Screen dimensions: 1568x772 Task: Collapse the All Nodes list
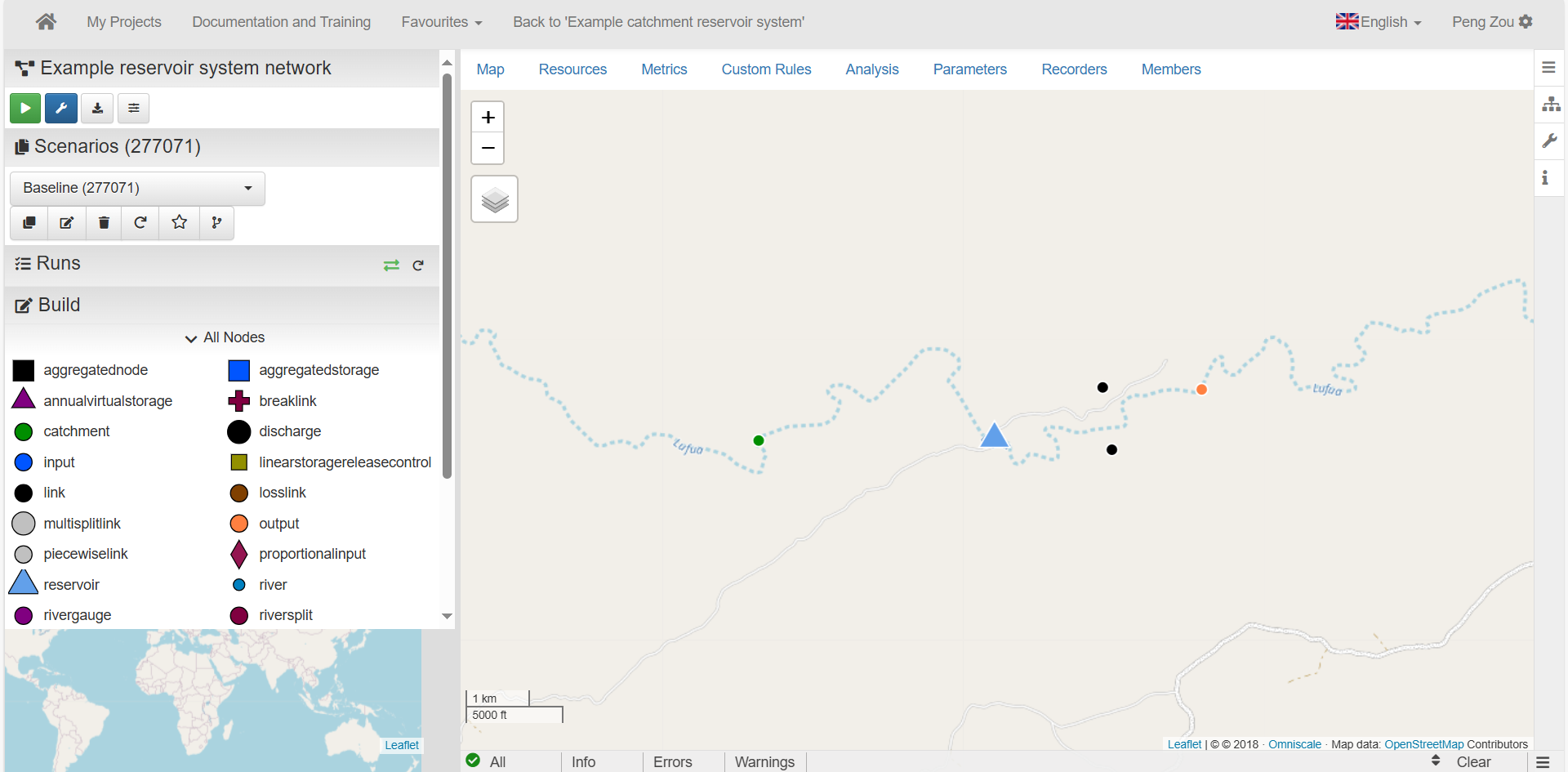tap(225, 337)
